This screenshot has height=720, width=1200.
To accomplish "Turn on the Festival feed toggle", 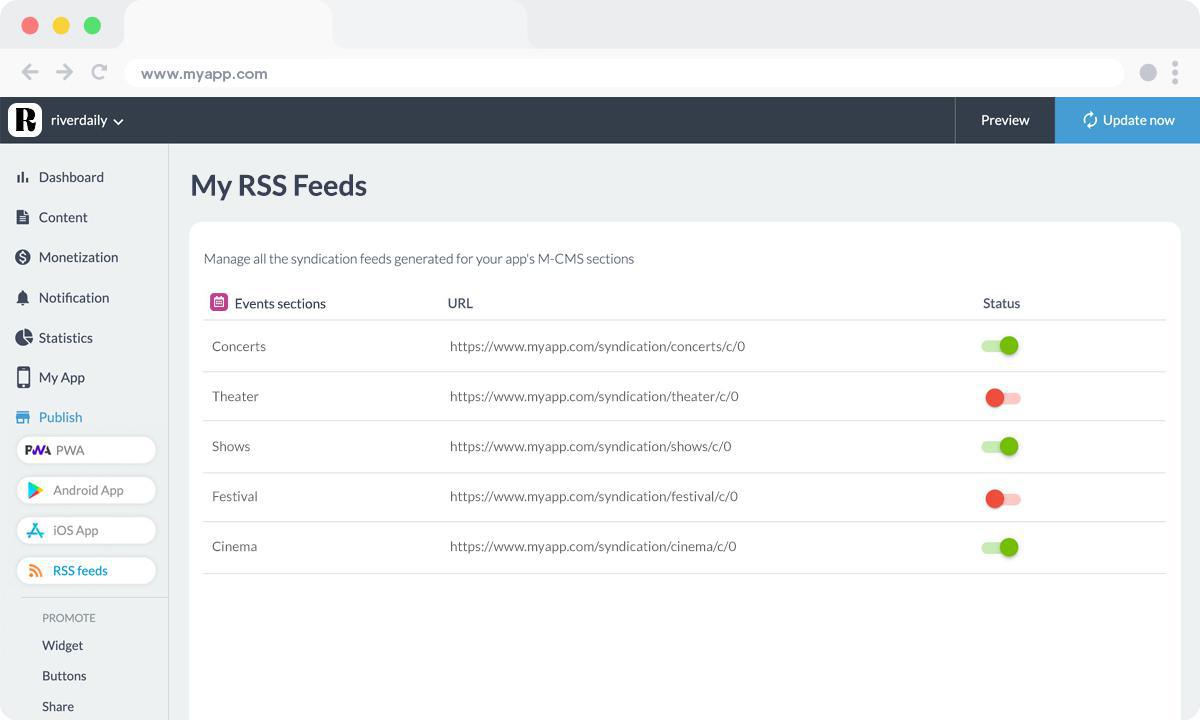I will click(x=1002, y=498).
